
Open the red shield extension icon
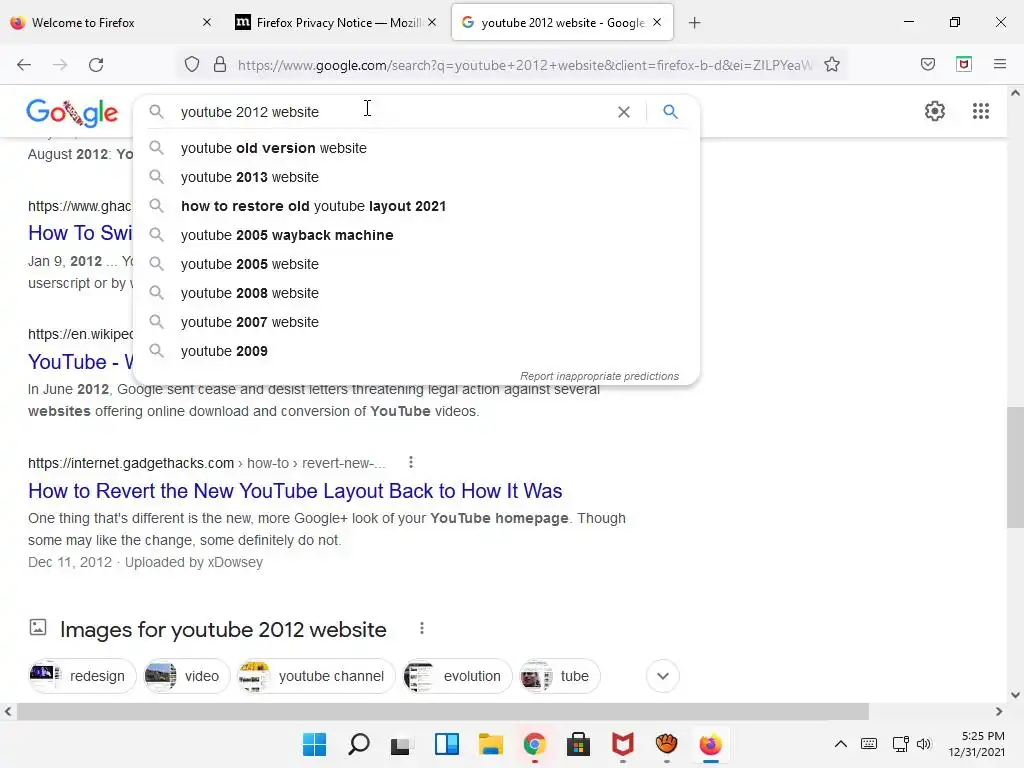click(964, 64)
